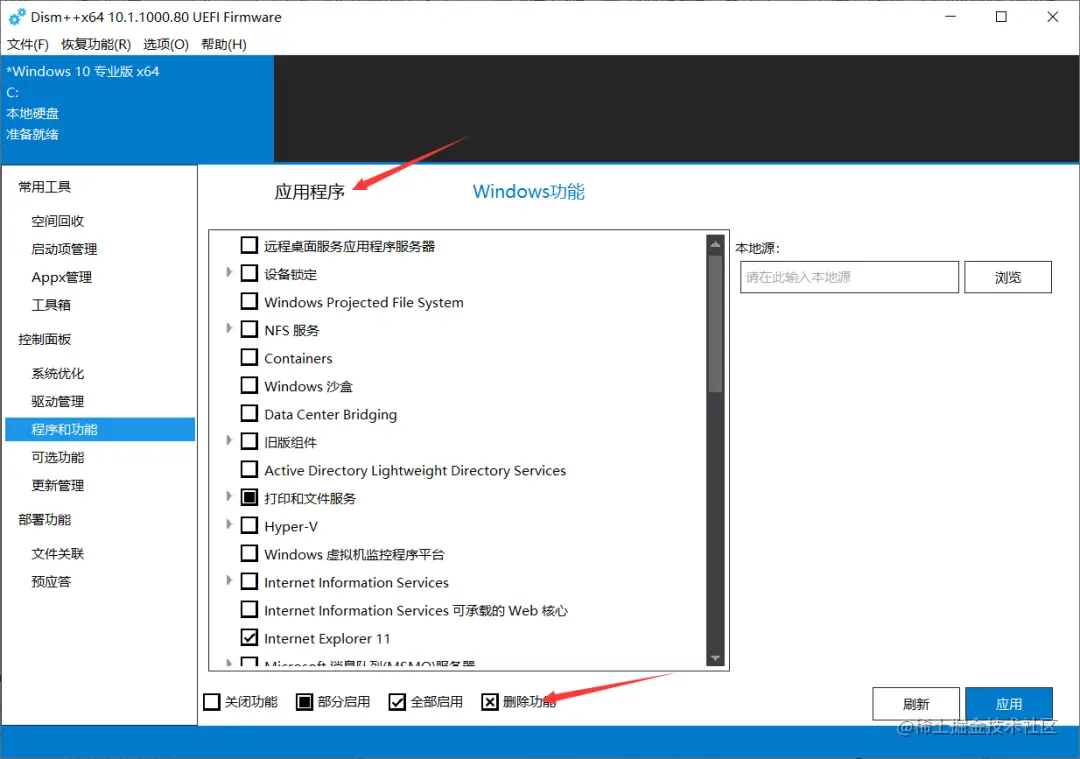Viewport: 1080px width, 759px height.
Task: Open 驱动管理 in the sidebar
Action: [58, 402]
